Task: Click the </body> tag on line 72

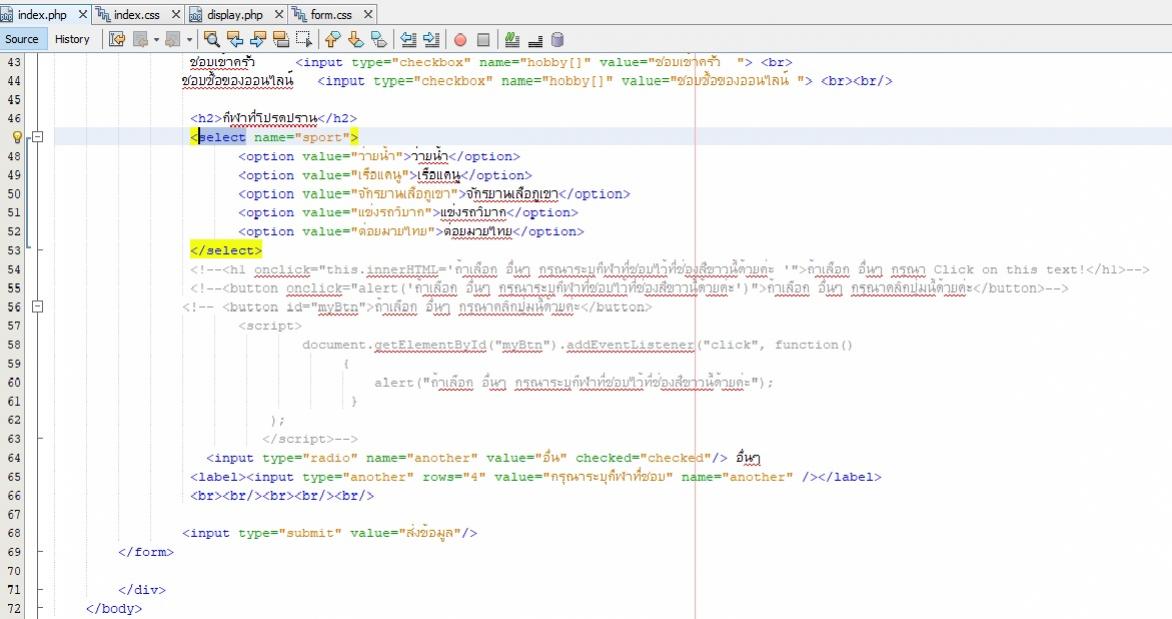Action: [x=114, y=609]
